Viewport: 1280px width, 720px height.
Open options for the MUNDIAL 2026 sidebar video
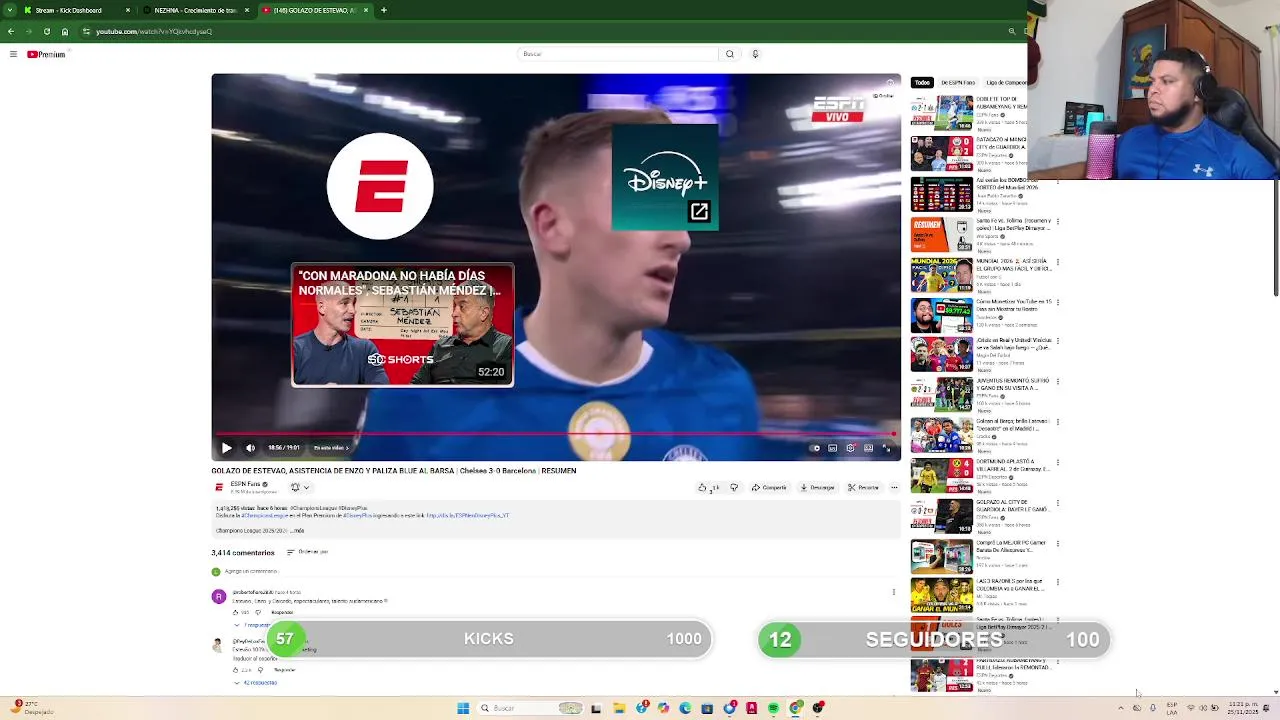(1057, 262)
